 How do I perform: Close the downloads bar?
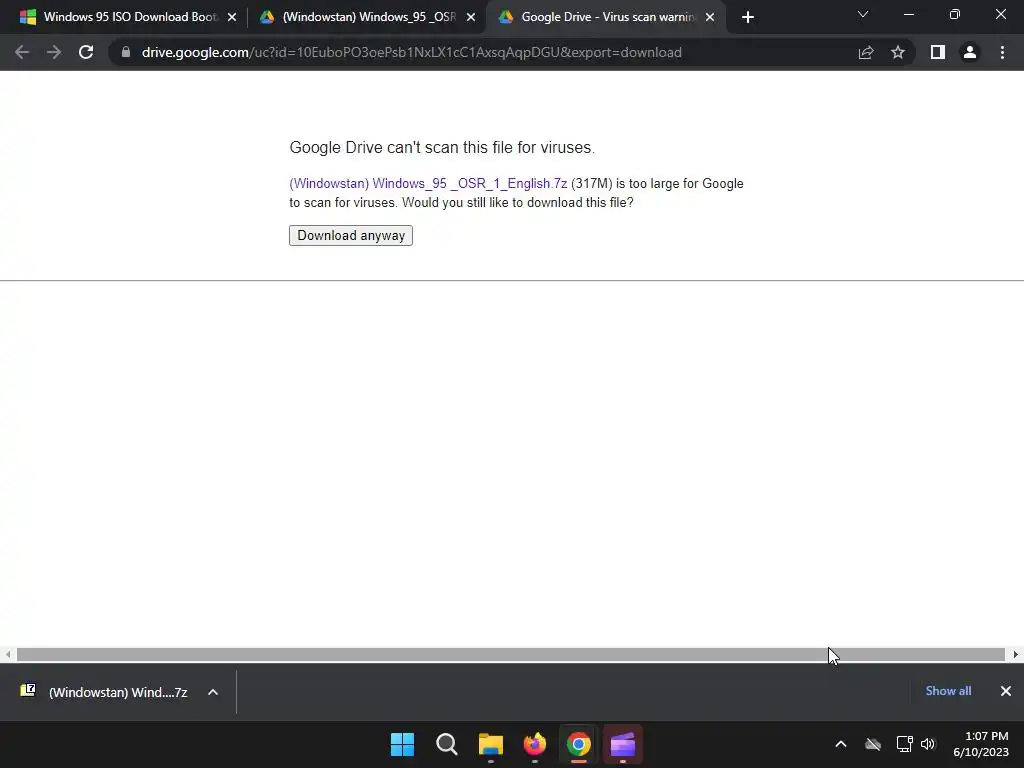tap(1006, 691)
